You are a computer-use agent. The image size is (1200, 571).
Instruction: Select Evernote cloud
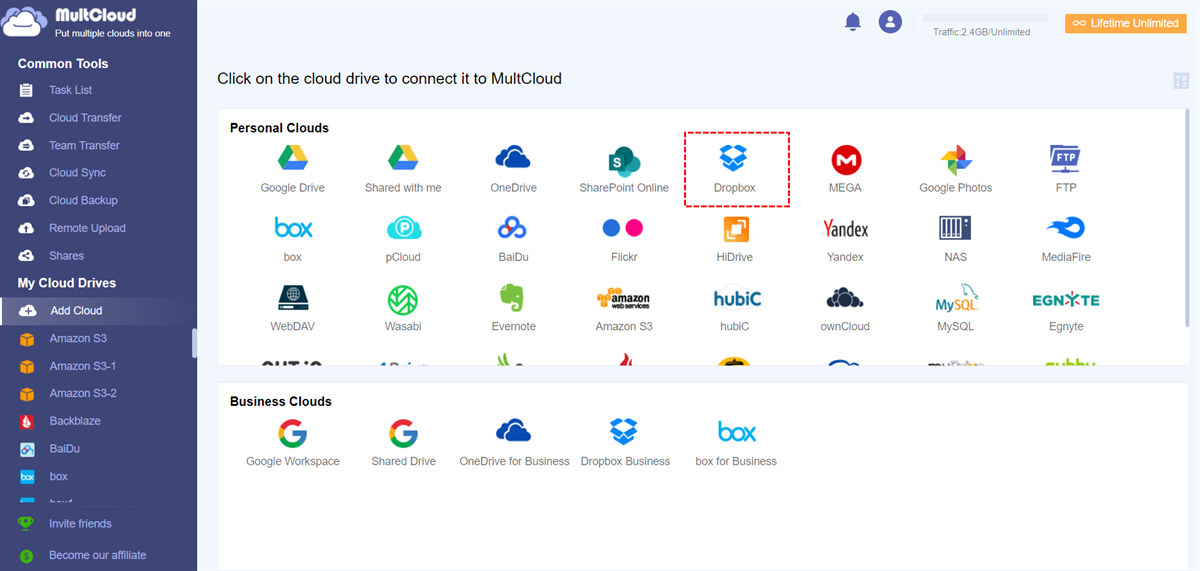coord(513,308)
